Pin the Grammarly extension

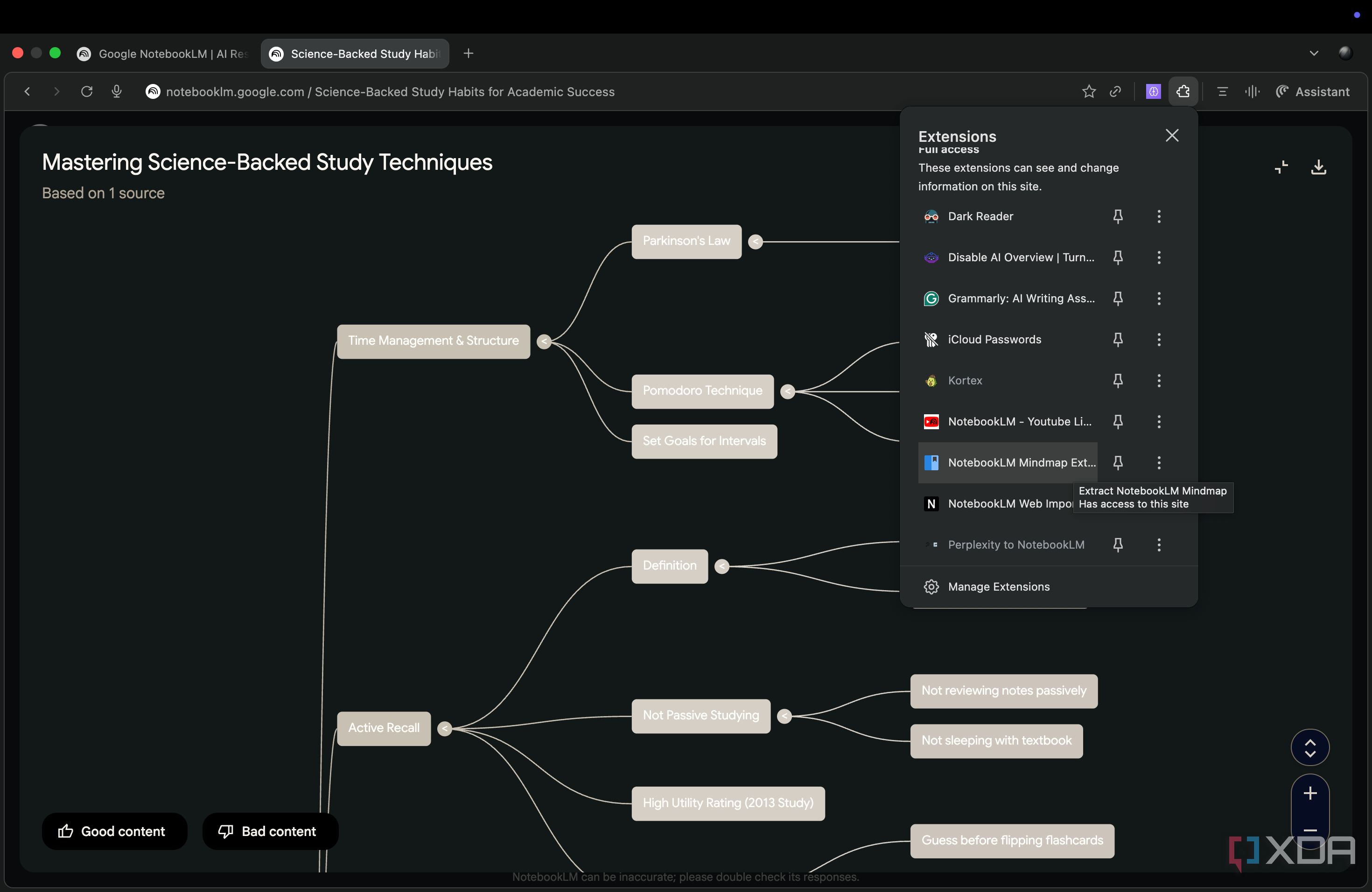tap(1117, 299)
